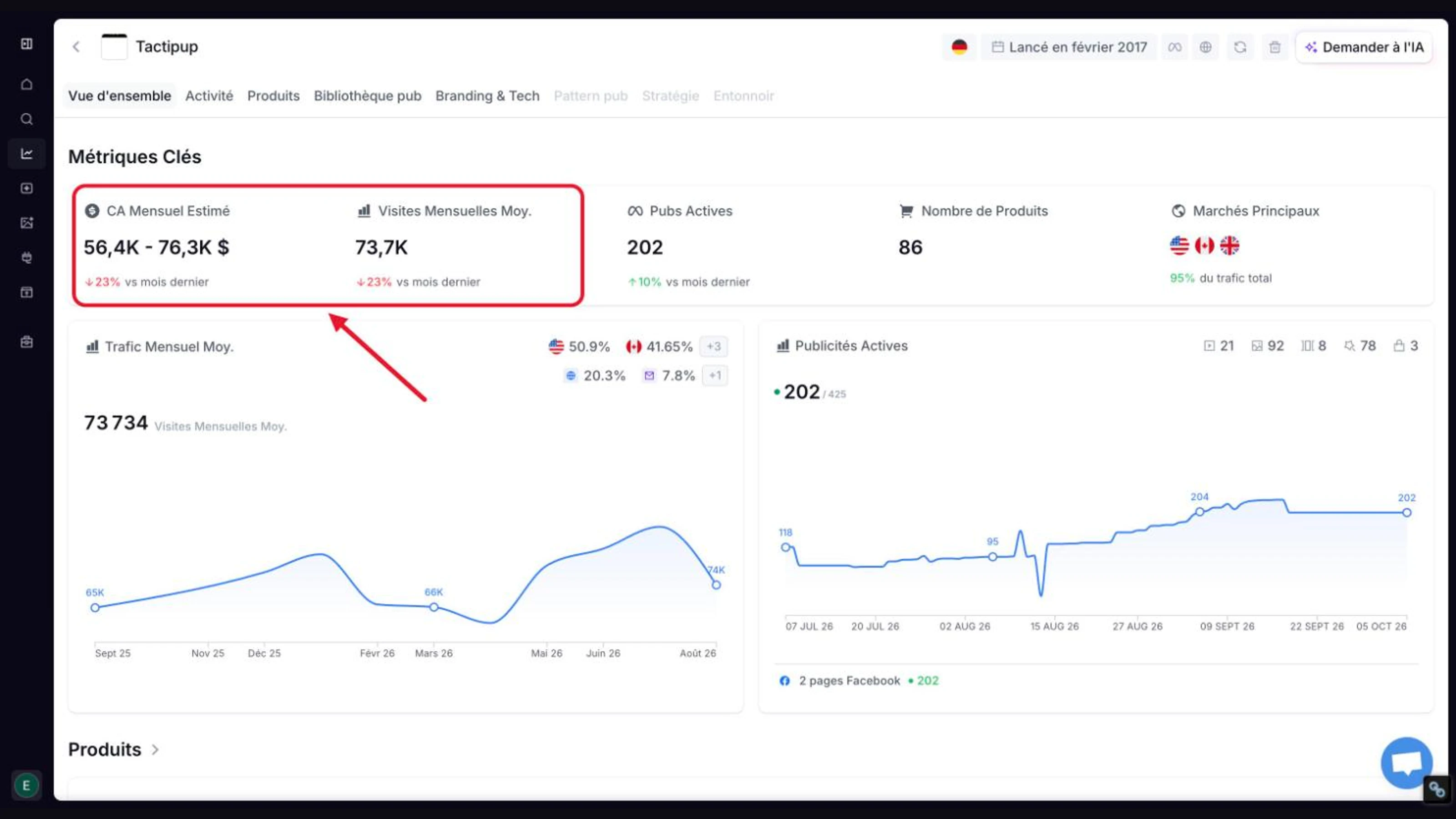Click the 202 endpoint on ads chart
Viewport: 1456px width, 819px height.
click(1407, 513)
